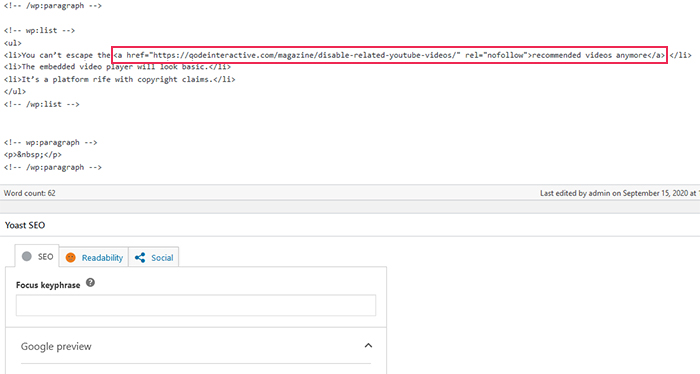
Task: Open the Focus keyphrase help icon
Action: (x=90, y=283)
